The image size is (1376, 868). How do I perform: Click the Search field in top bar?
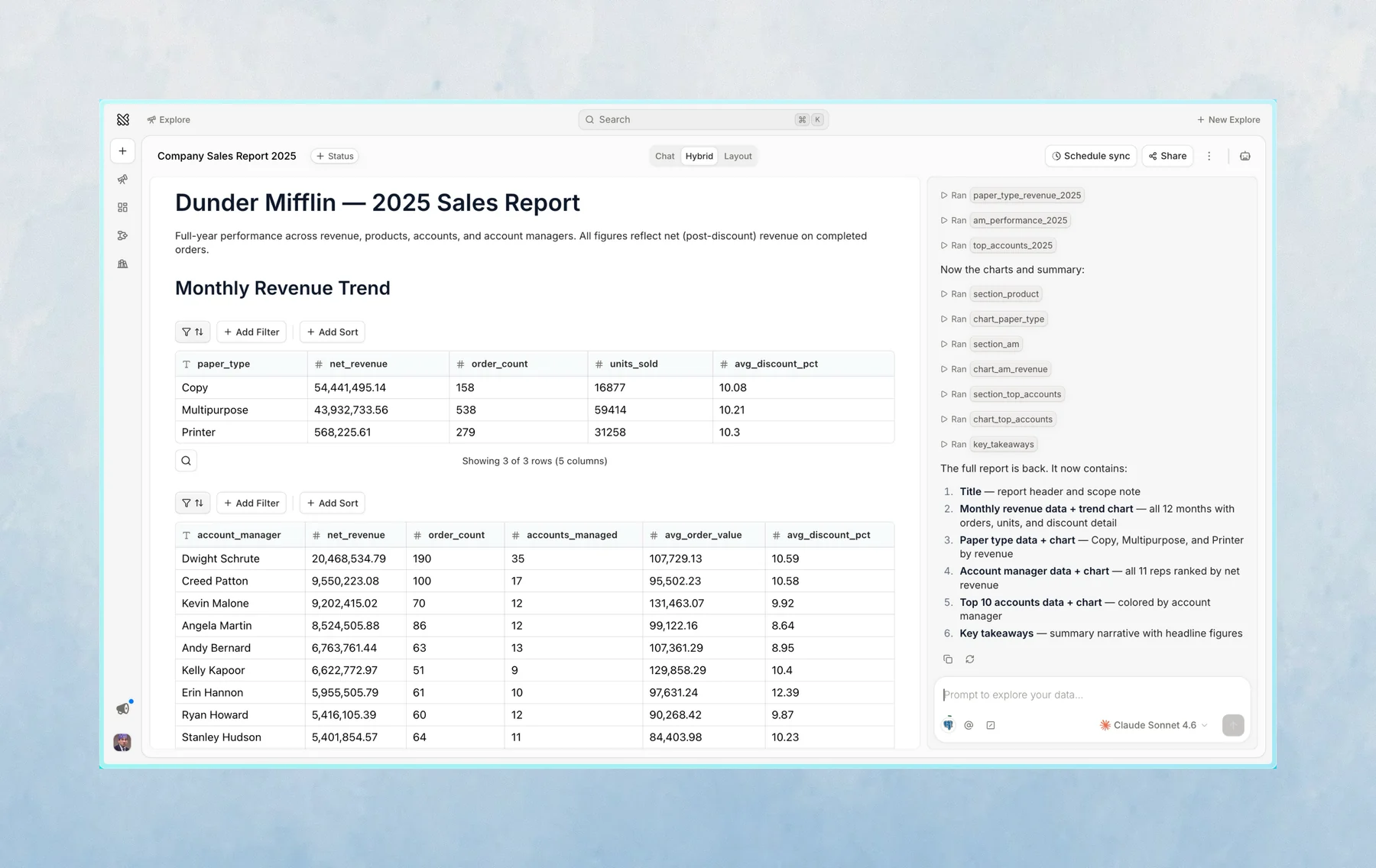703,120
